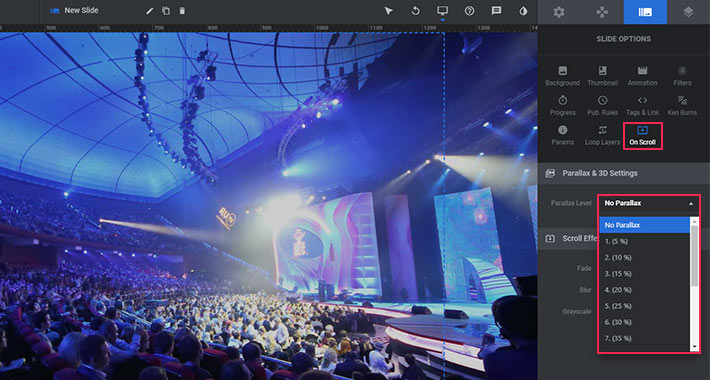Duplicate slide using copy icon
710x380 pixels.
(x=166, y=11)
